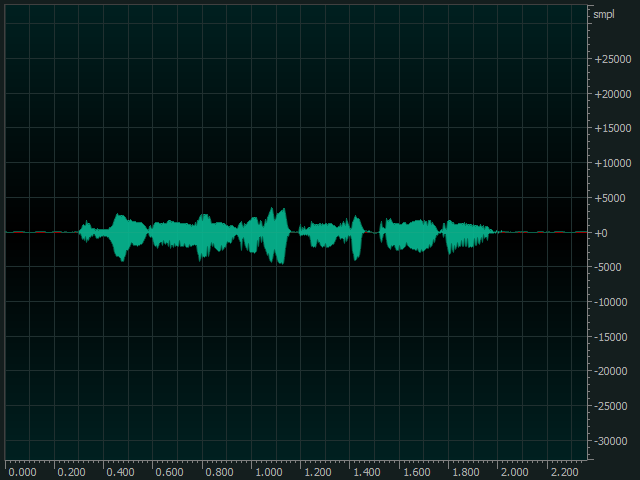
Task: Click the +15000 amplitude scale label
Action: (x=613, y=129)
